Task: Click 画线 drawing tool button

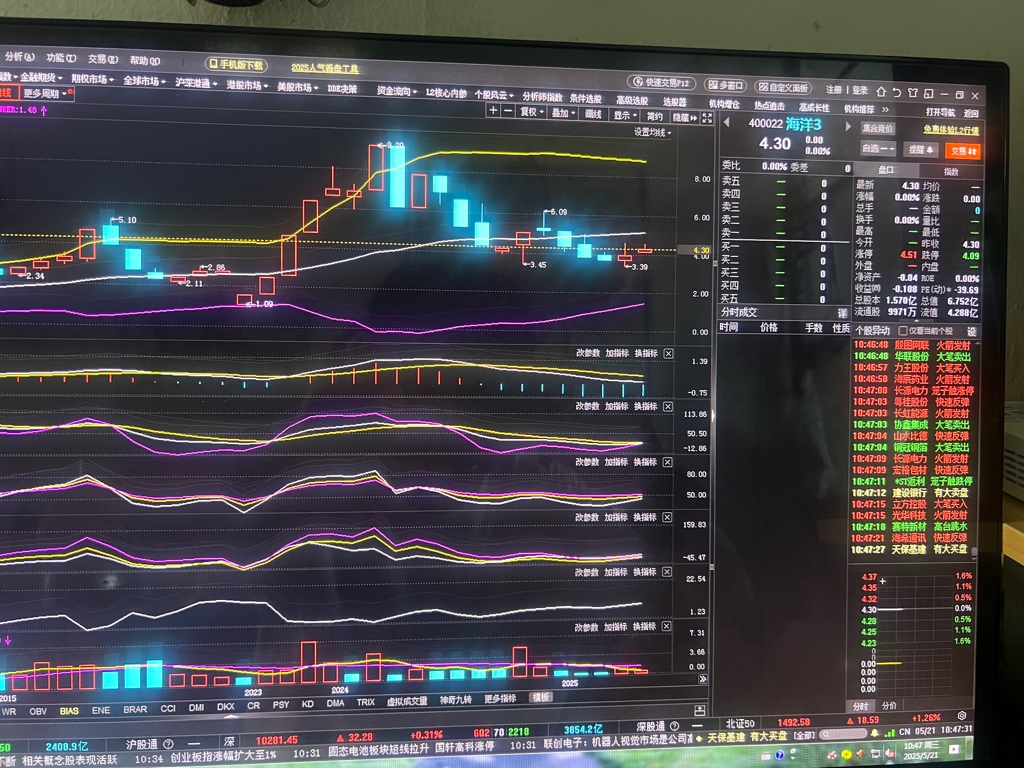Action: tap(593, 114)
